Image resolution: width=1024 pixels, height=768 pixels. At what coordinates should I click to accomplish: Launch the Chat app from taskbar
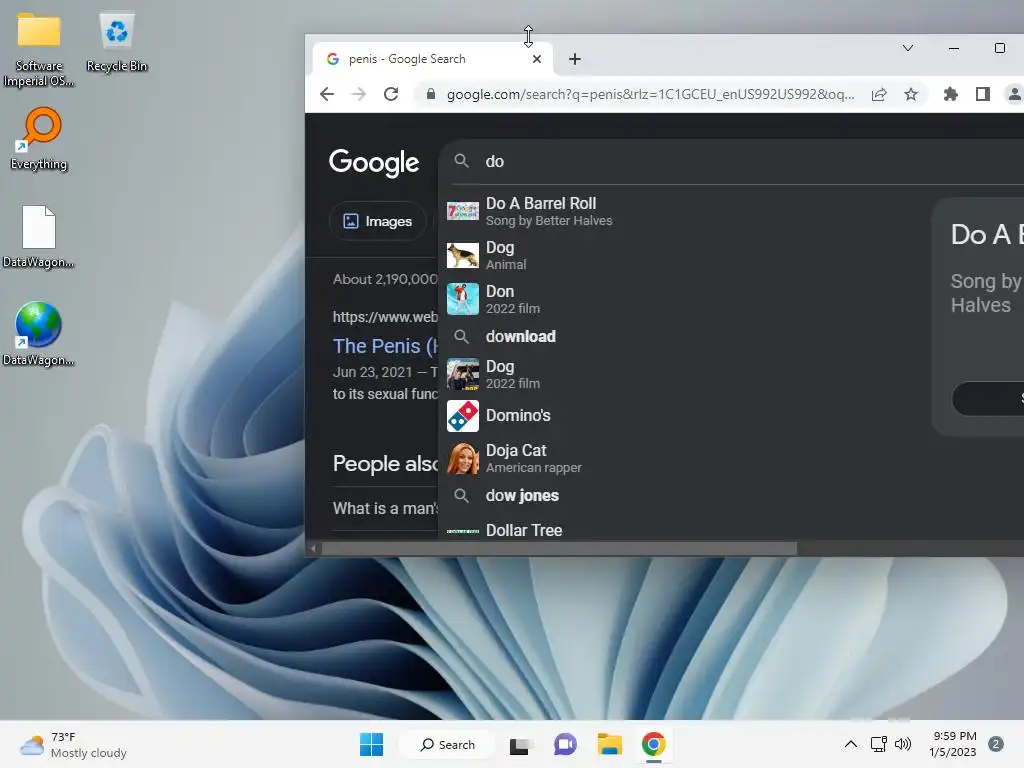565,744
